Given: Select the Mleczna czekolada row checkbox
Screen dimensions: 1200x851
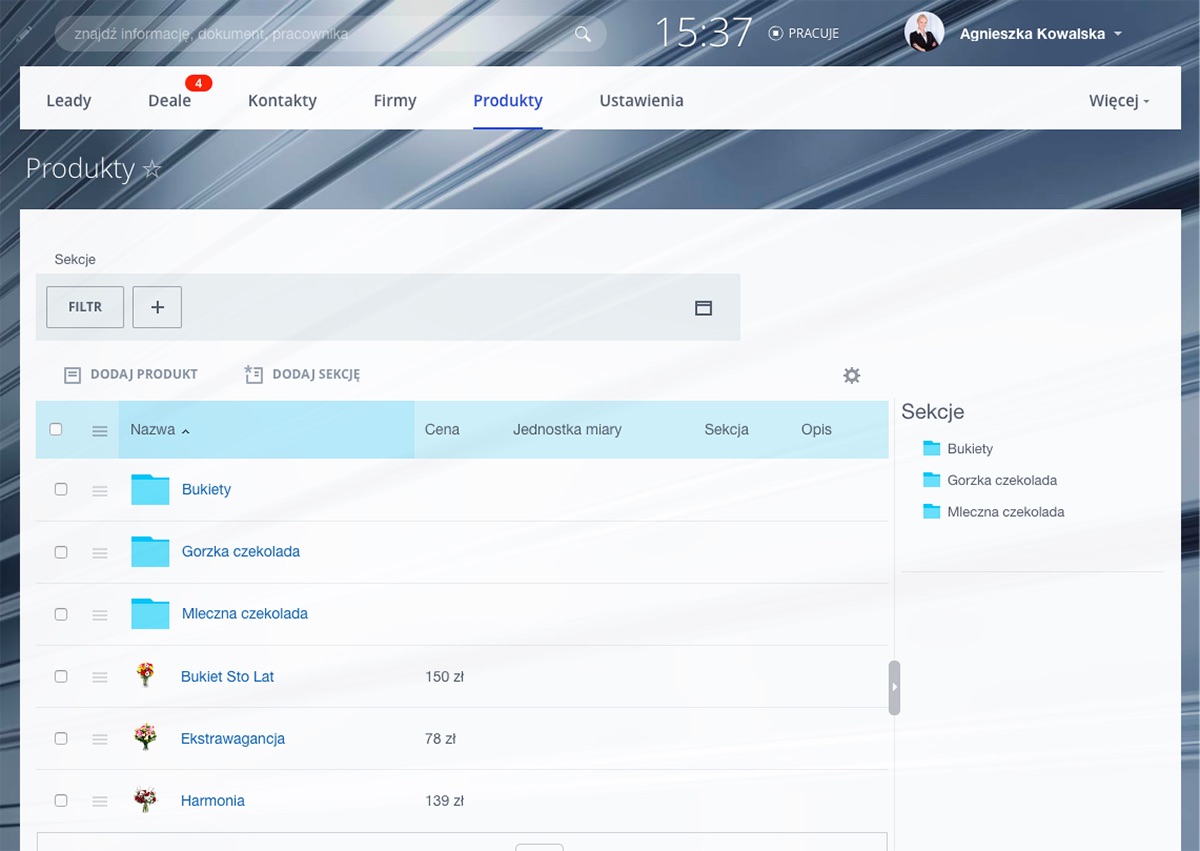Looking at the screenshot, I should click(61, 614).
